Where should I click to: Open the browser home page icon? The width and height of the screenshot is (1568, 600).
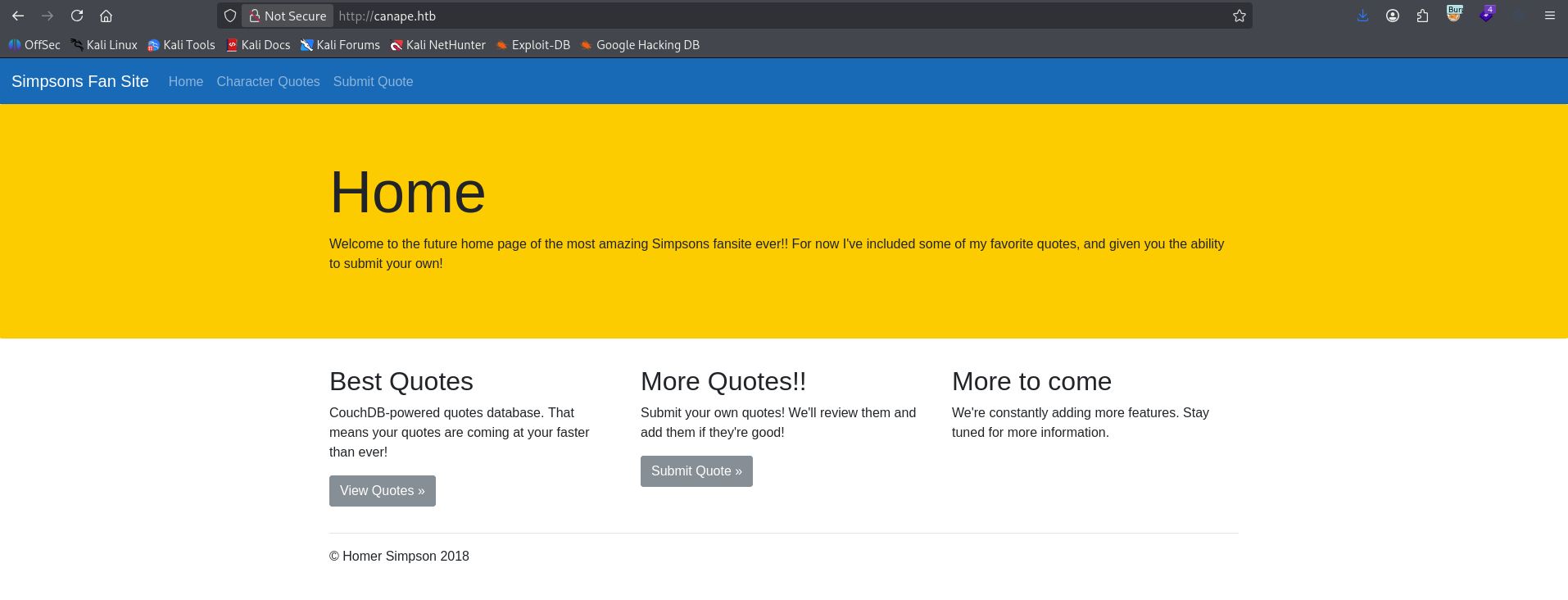click(x=106, y=16)
